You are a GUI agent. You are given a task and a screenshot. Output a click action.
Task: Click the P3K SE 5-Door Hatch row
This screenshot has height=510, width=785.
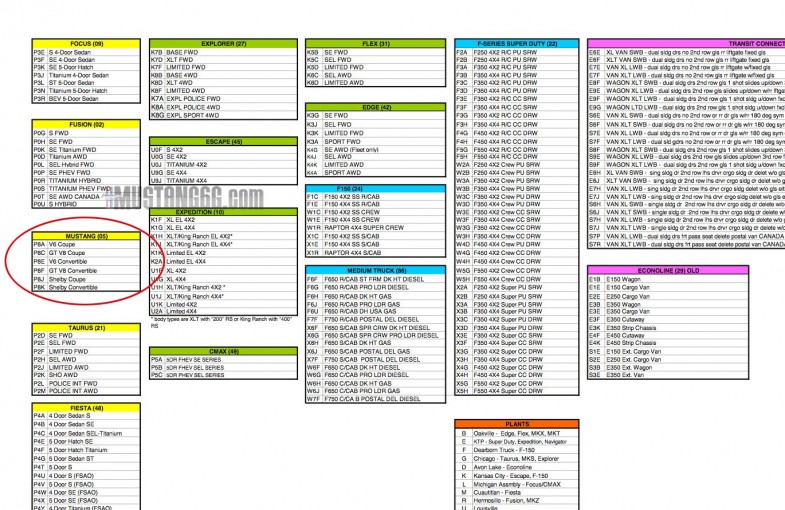pos(86,67)
